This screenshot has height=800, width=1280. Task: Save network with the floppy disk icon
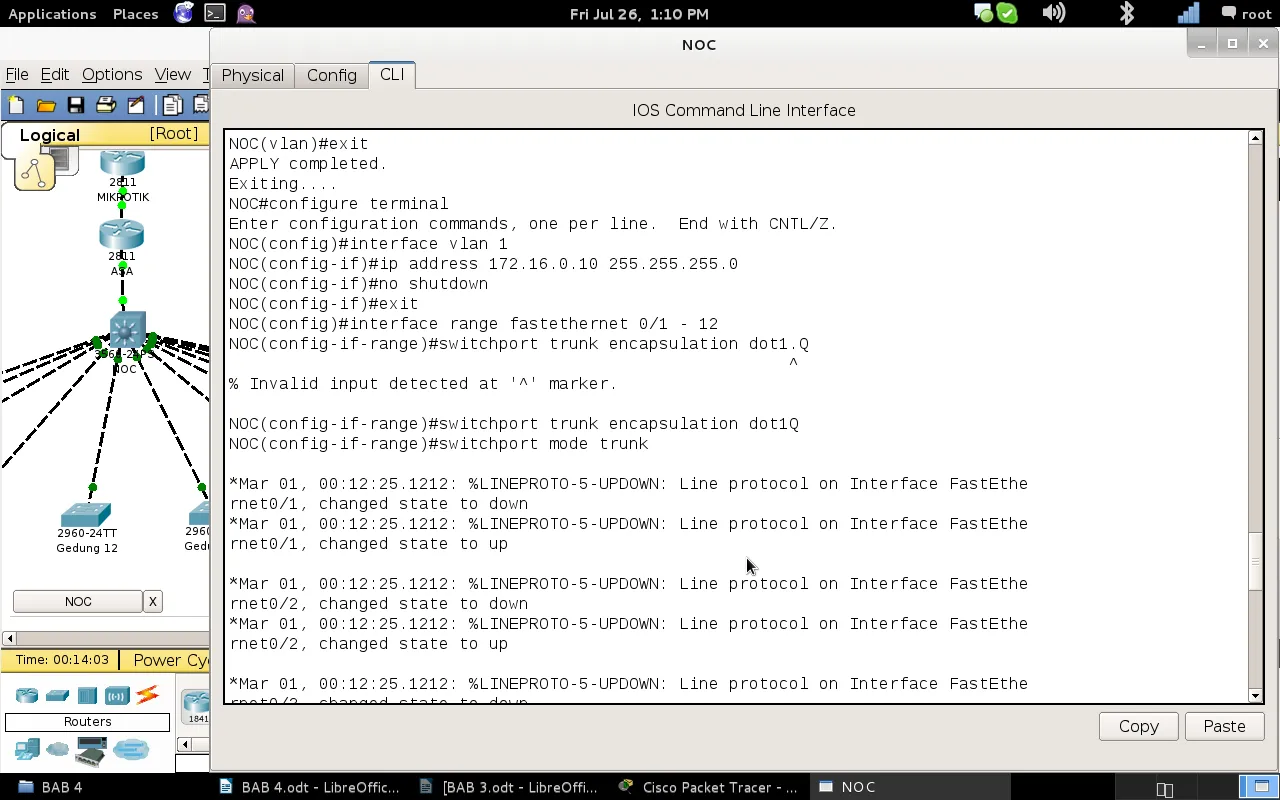(x=76, y=105)
